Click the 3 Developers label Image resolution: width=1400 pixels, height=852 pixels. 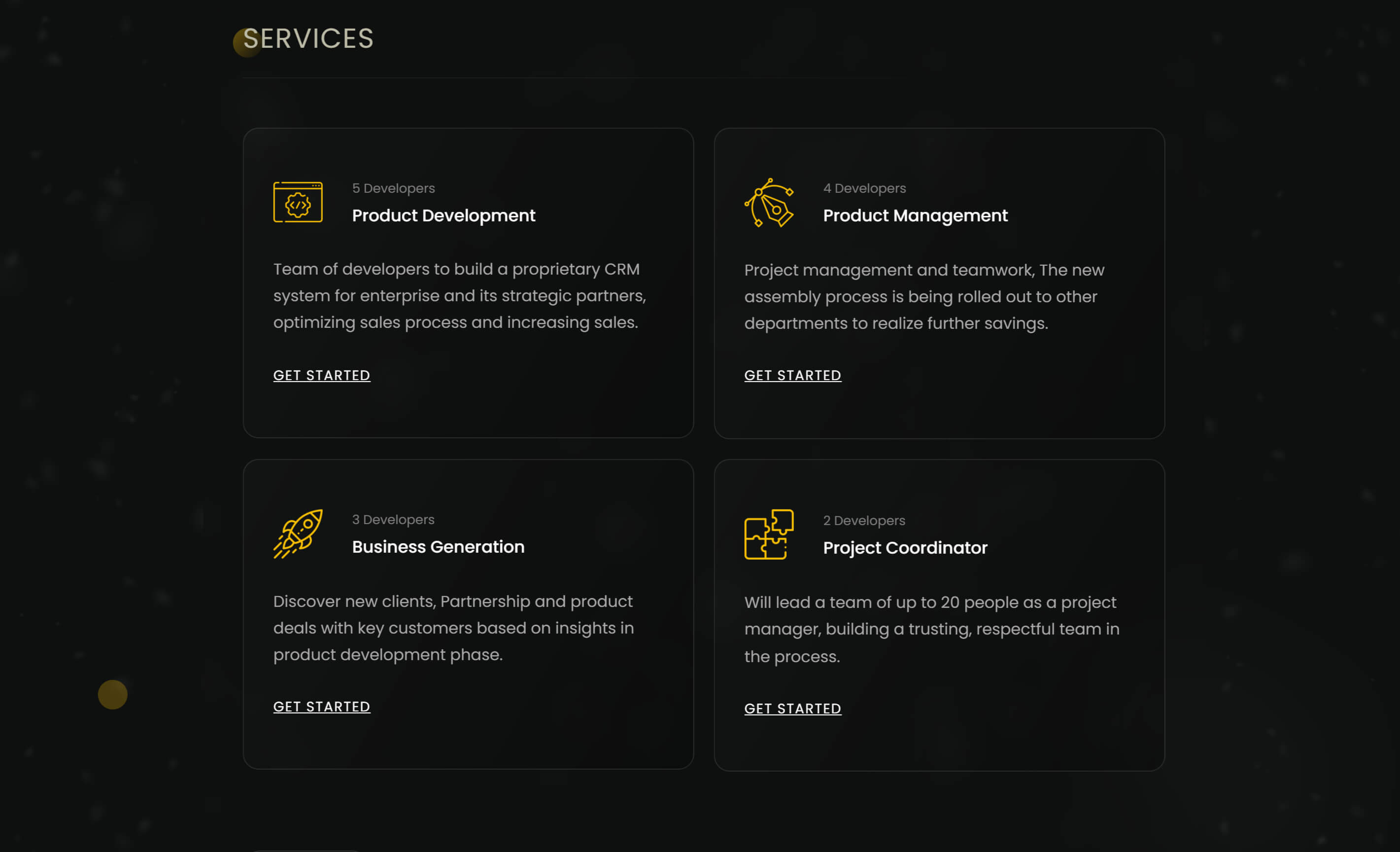[x=393, y=520]
